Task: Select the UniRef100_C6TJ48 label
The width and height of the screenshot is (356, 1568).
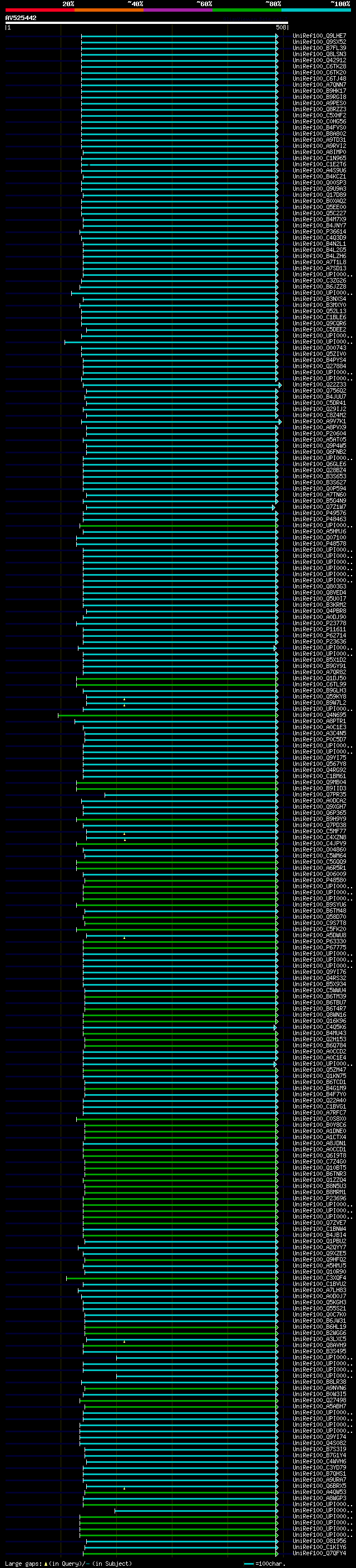Action: point(319,78)
